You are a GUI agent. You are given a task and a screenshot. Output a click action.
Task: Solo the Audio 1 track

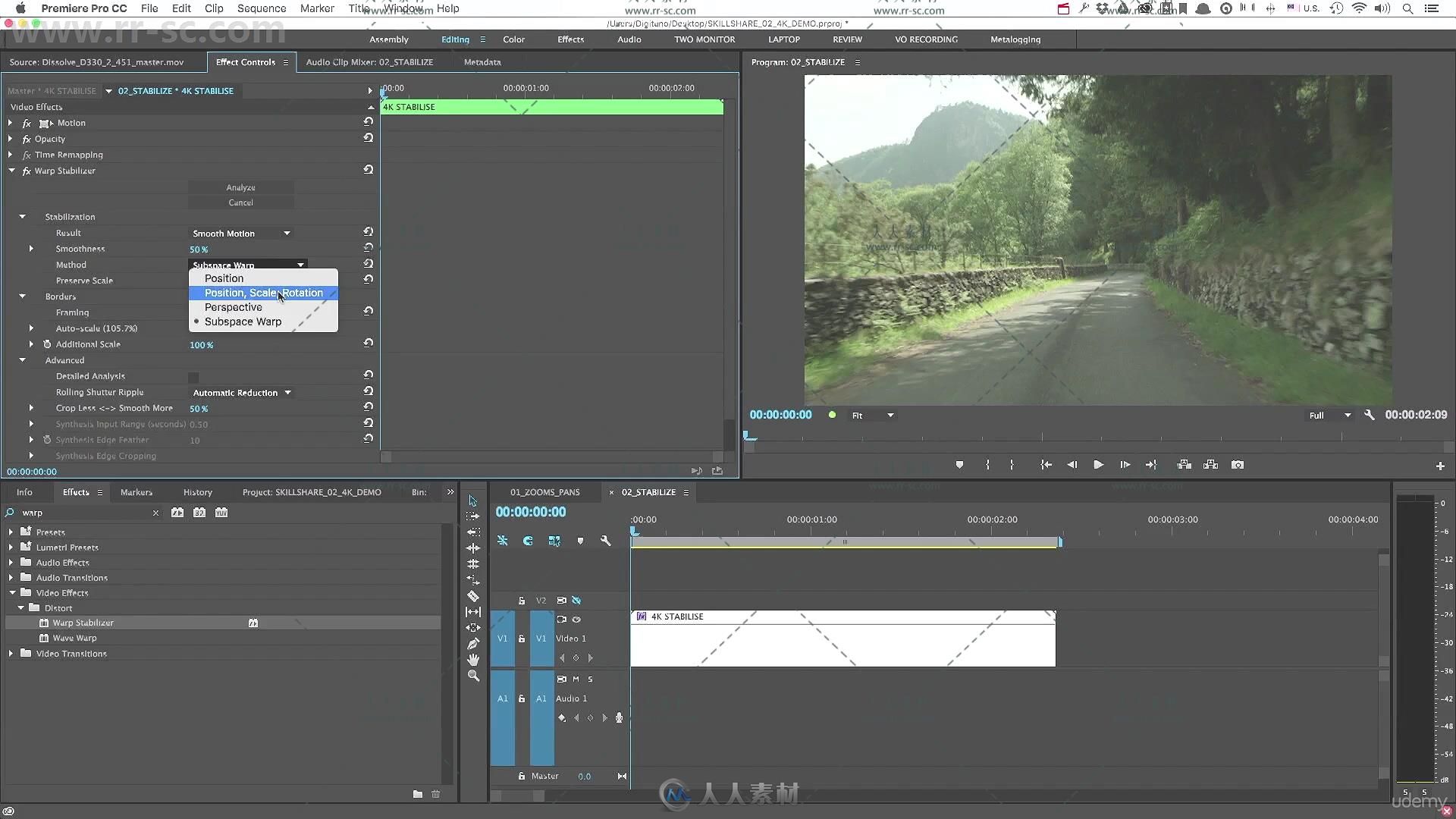(x=590, y=679)
